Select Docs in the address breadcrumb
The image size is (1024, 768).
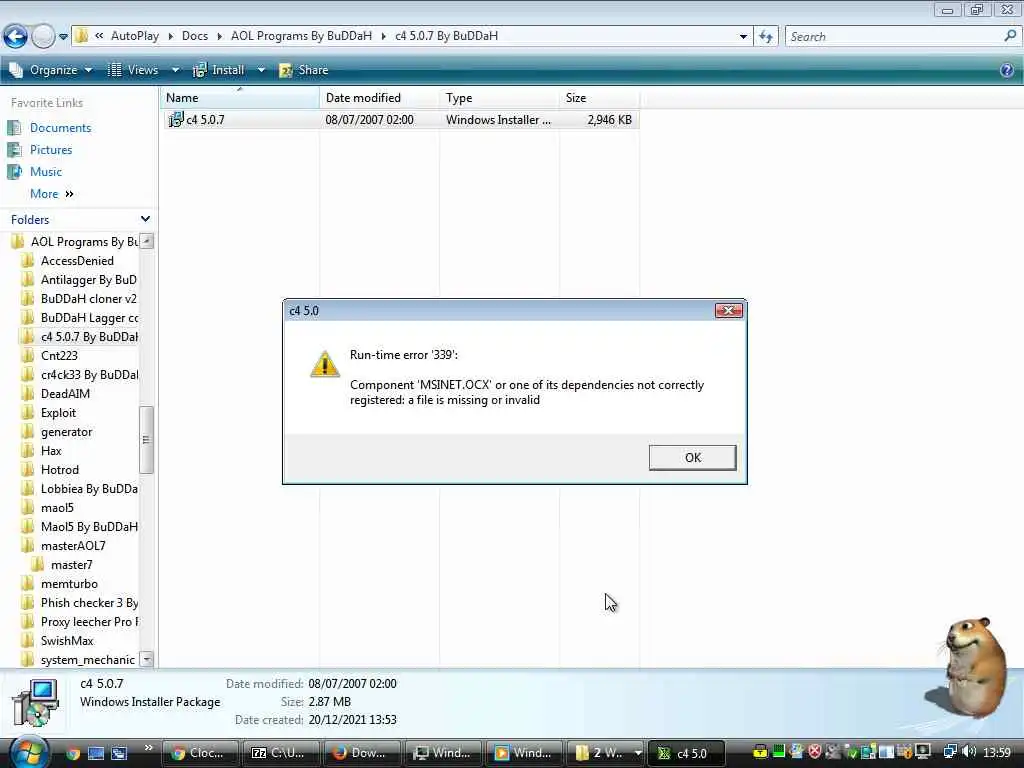coord(195,36)
